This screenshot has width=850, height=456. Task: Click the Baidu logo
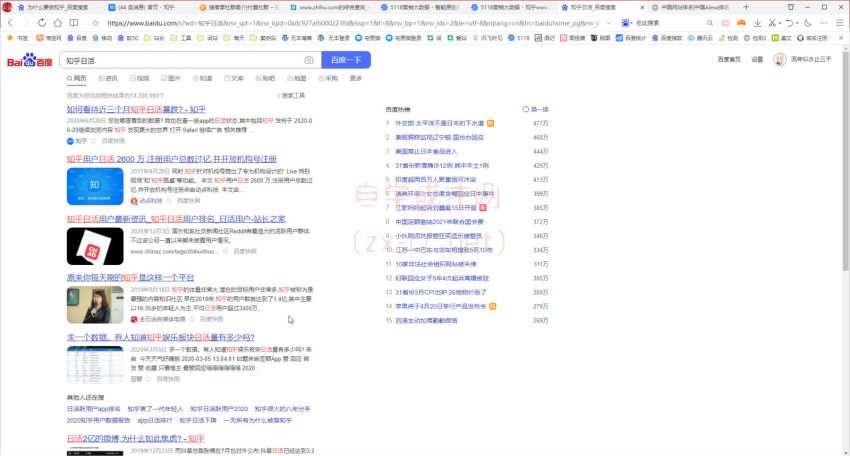tap(29, 60)
